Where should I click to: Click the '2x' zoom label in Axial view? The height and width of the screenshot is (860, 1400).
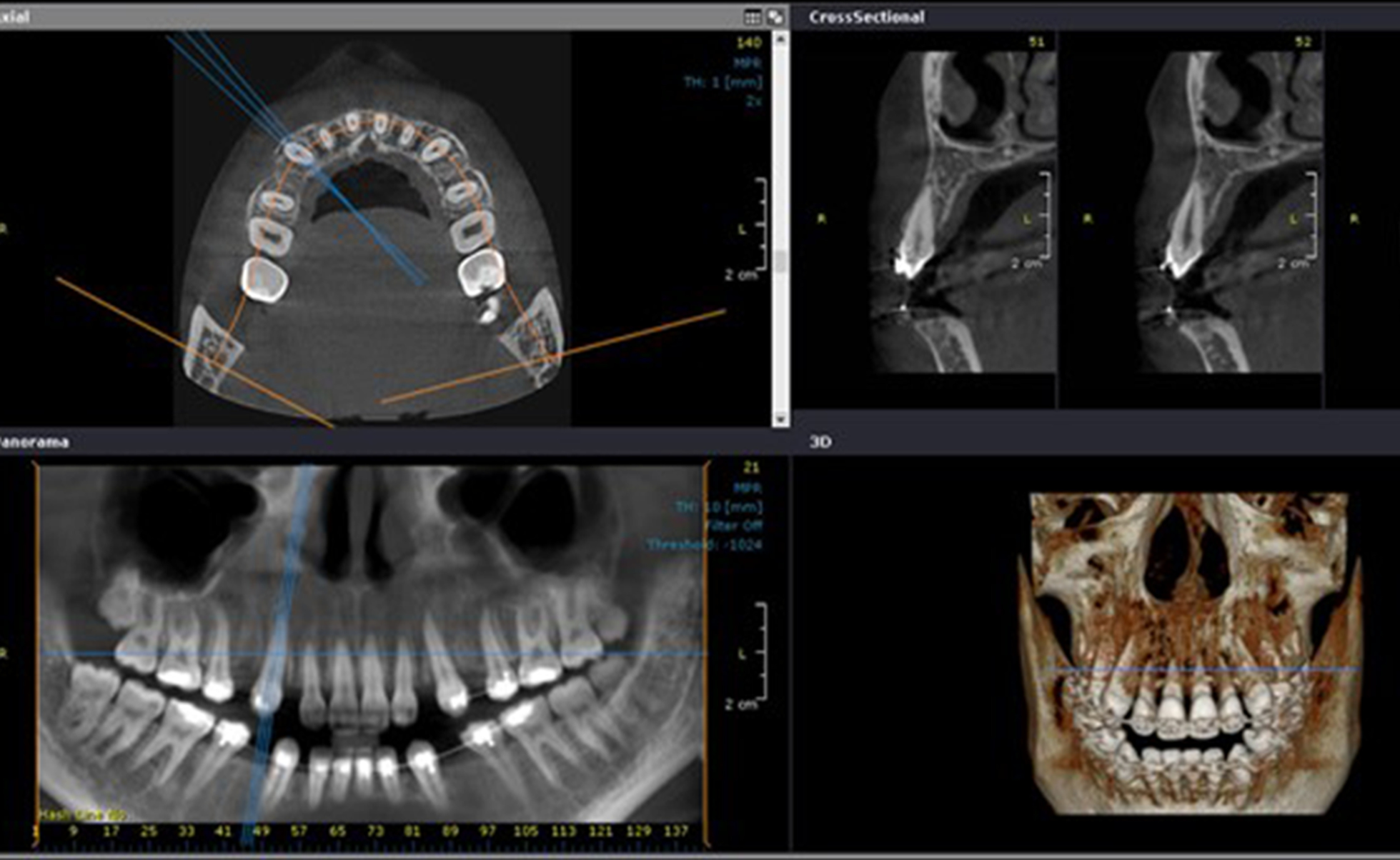pyautogui.click(x=754, y=101)
